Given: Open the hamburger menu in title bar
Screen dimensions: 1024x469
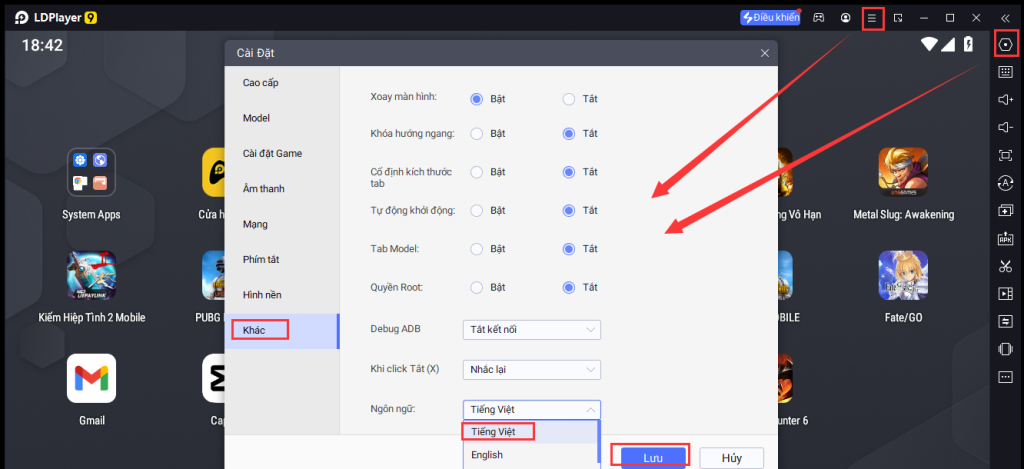Looking at the screenshot, I should pos(872,18).
